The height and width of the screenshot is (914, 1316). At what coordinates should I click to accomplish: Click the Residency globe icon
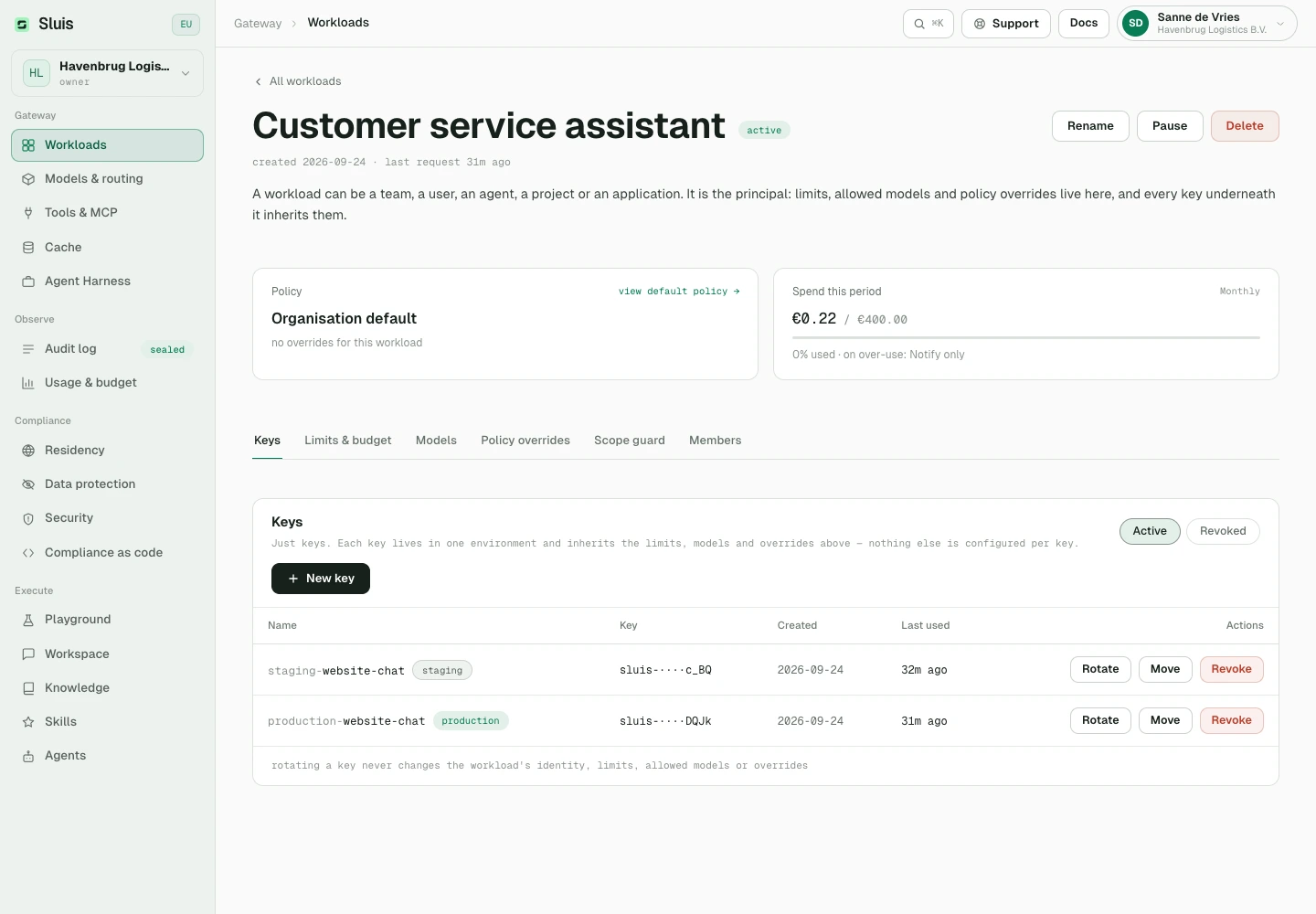(28, 451)
